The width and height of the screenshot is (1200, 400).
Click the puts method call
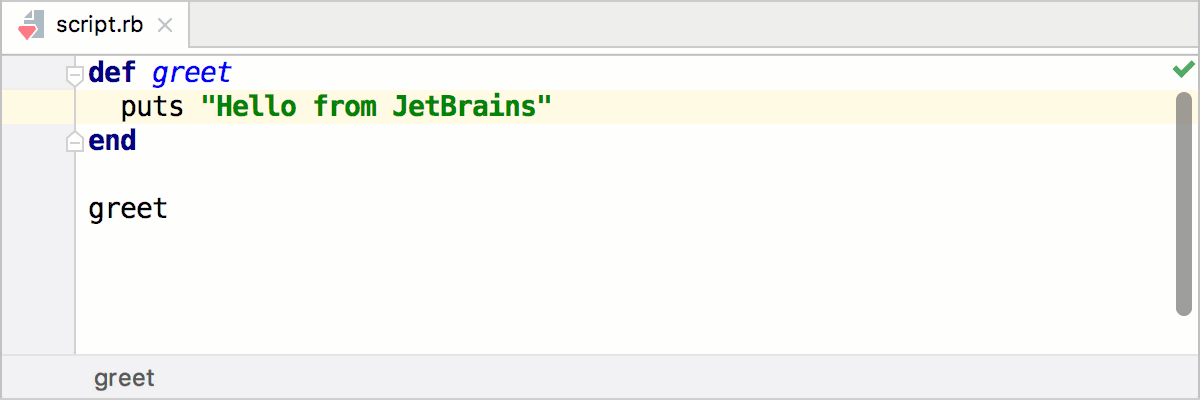(x=152, y=107)
